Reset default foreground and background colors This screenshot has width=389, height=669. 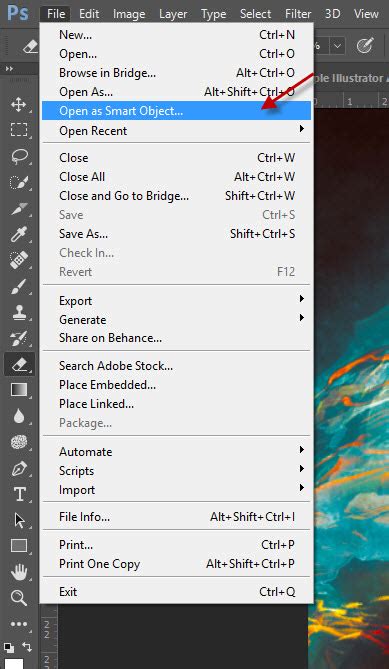point(9,646)
